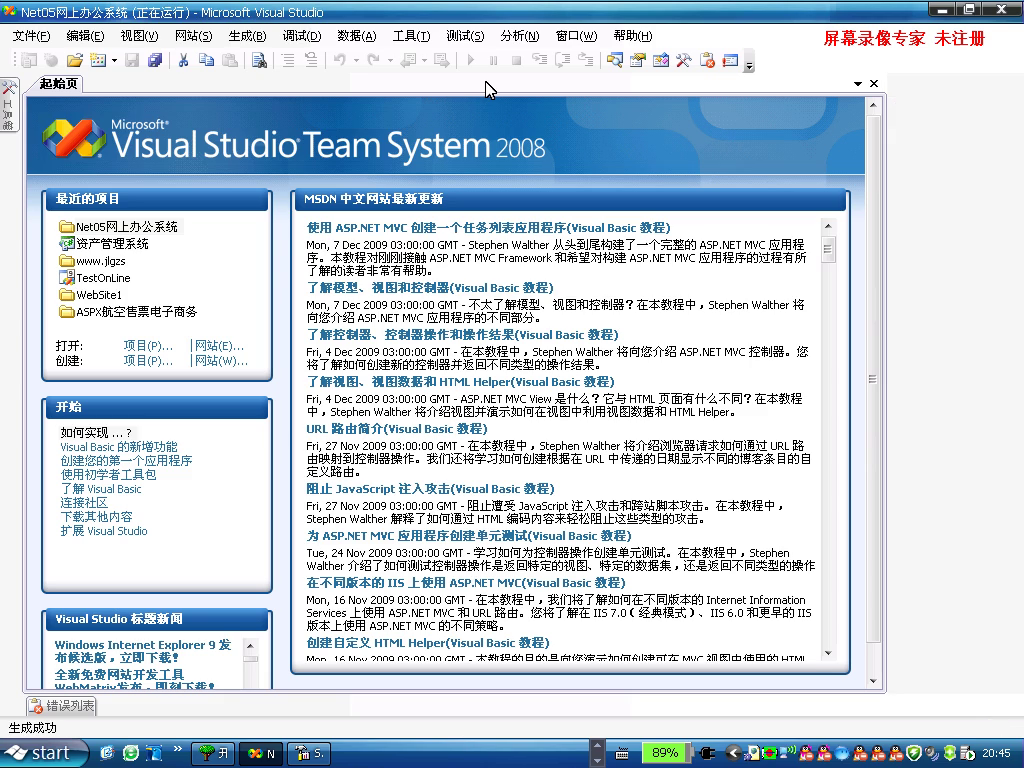1024x768 pixels.
Task: Select the 起始页 document tab
Action: click(x=58, y=84)
